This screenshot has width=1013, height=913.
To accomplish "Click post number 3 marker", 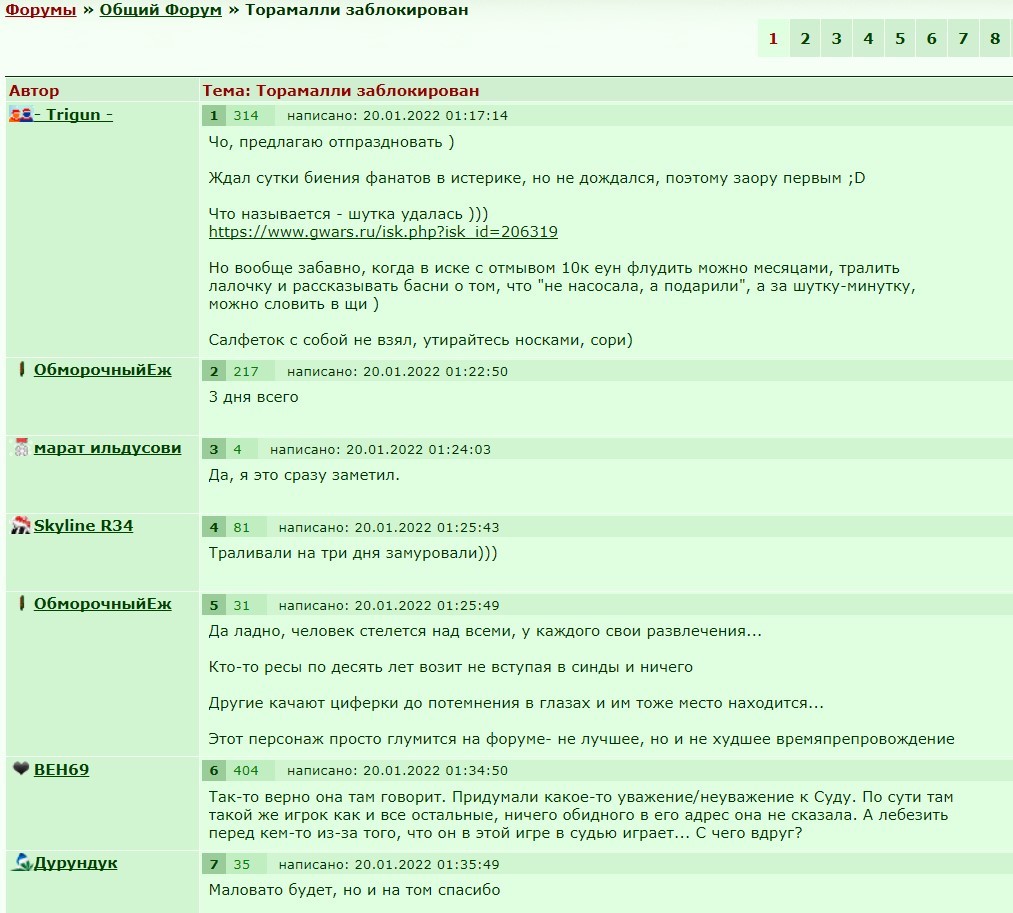I will pos(214,450).
